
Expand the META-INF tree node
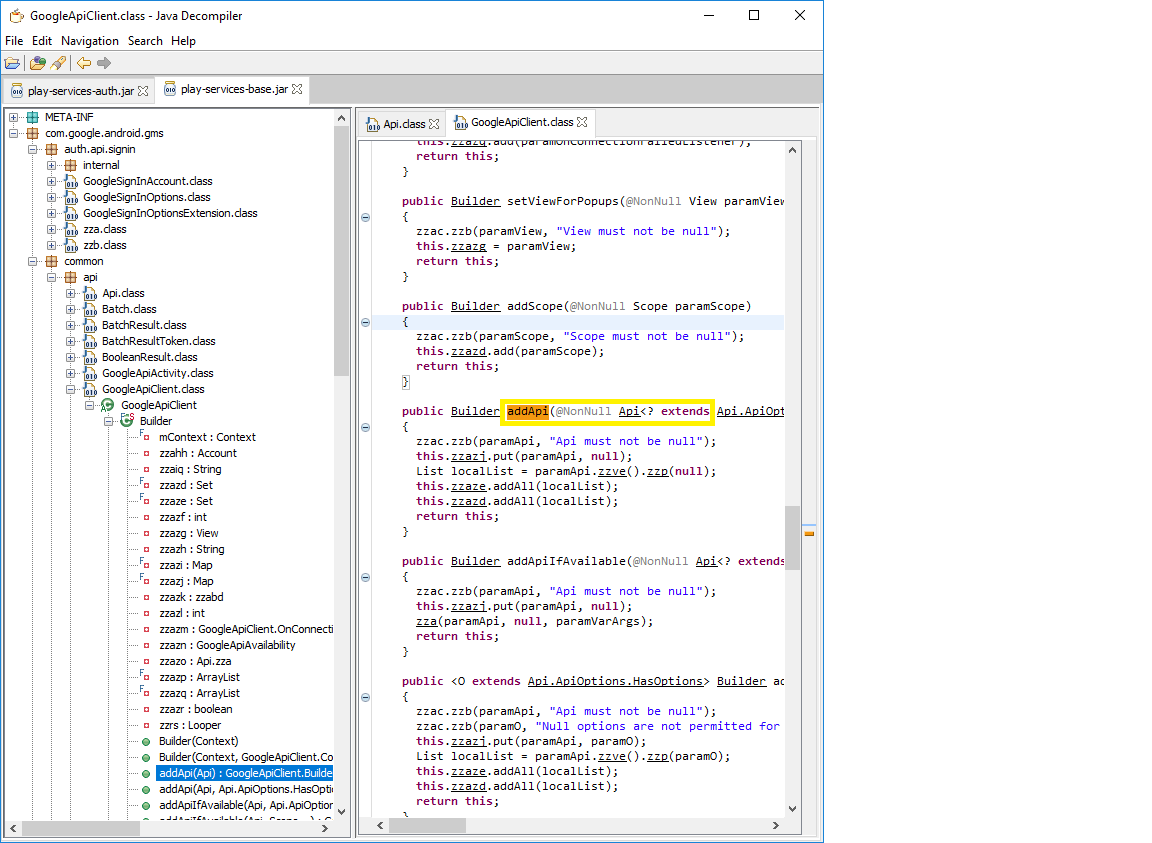click(13, 117)
